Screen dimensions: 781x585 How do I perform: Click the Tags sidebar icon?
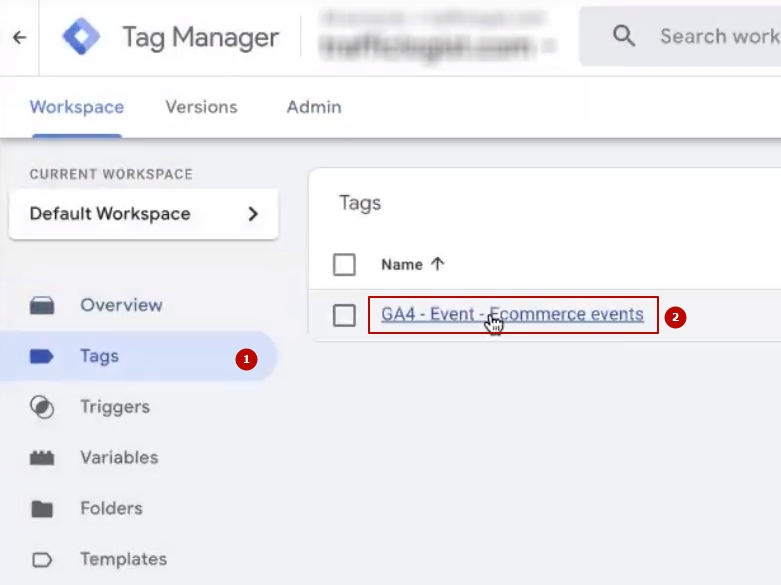42,356
